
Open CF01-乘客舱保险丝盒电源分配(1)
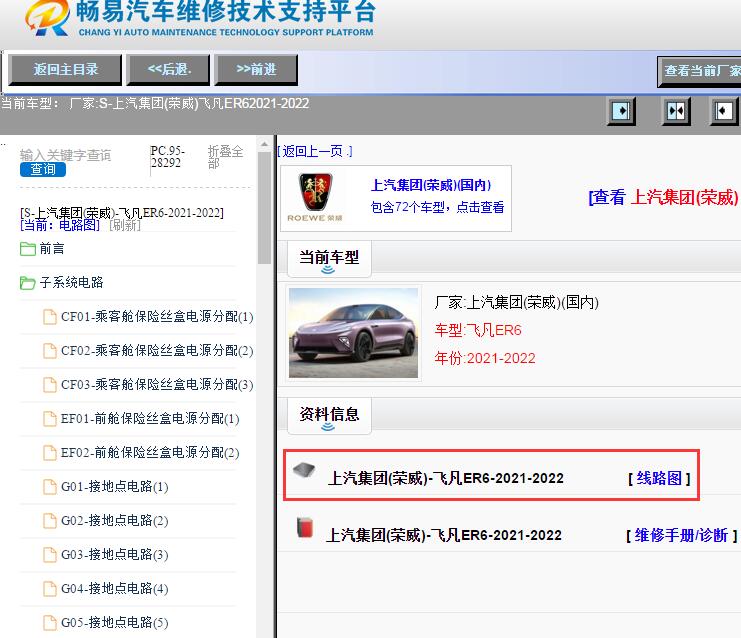point(157,316)
